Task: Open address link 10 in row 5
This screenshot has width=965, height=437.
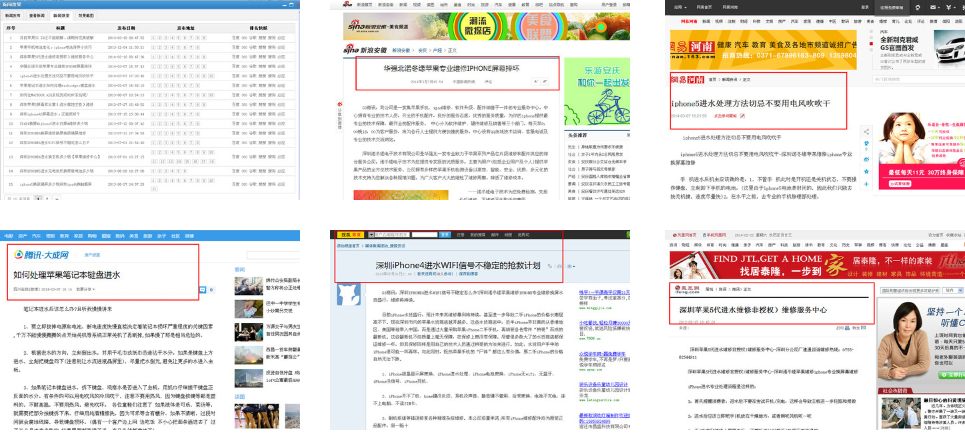Action: click(x=211, y=76)
